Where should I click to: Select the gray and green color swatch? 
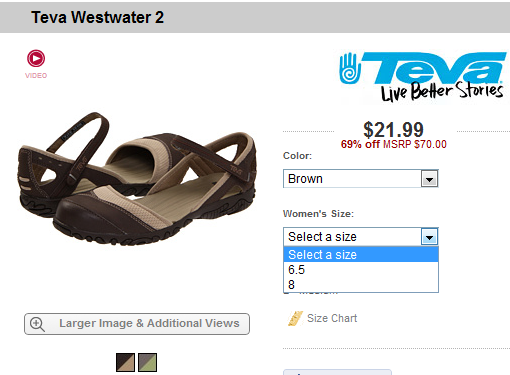147,362
